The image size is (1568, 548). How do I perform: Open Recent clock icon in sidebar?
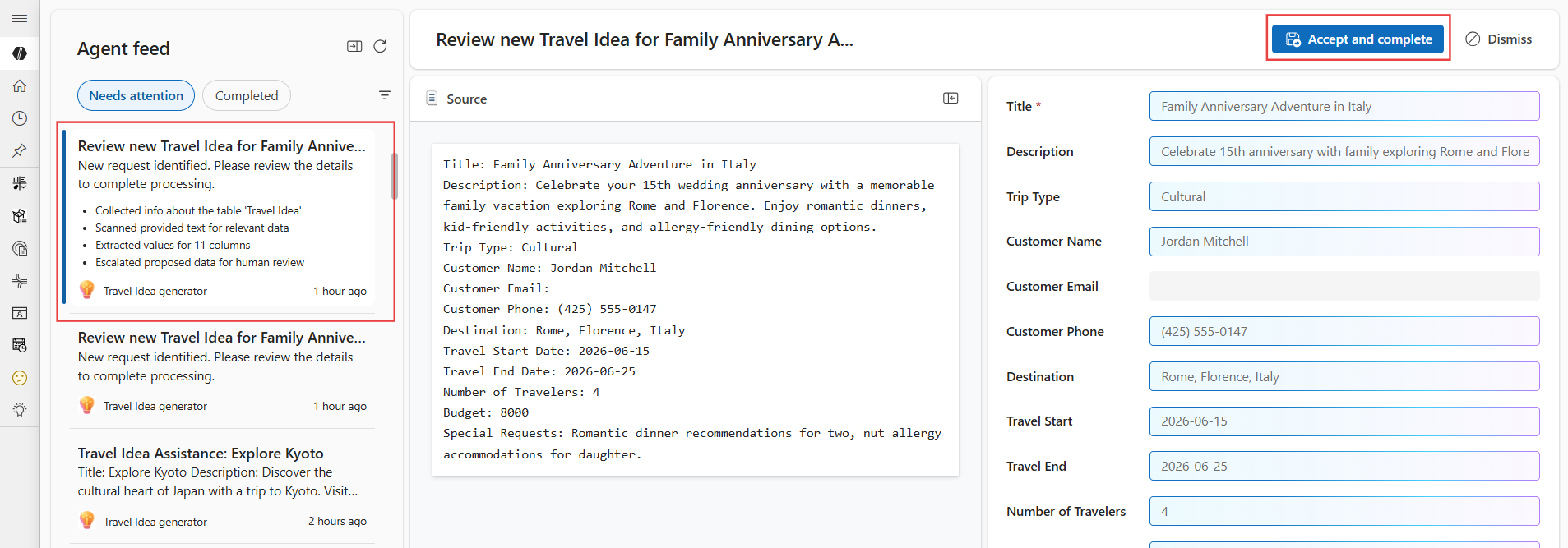point(20,118)
